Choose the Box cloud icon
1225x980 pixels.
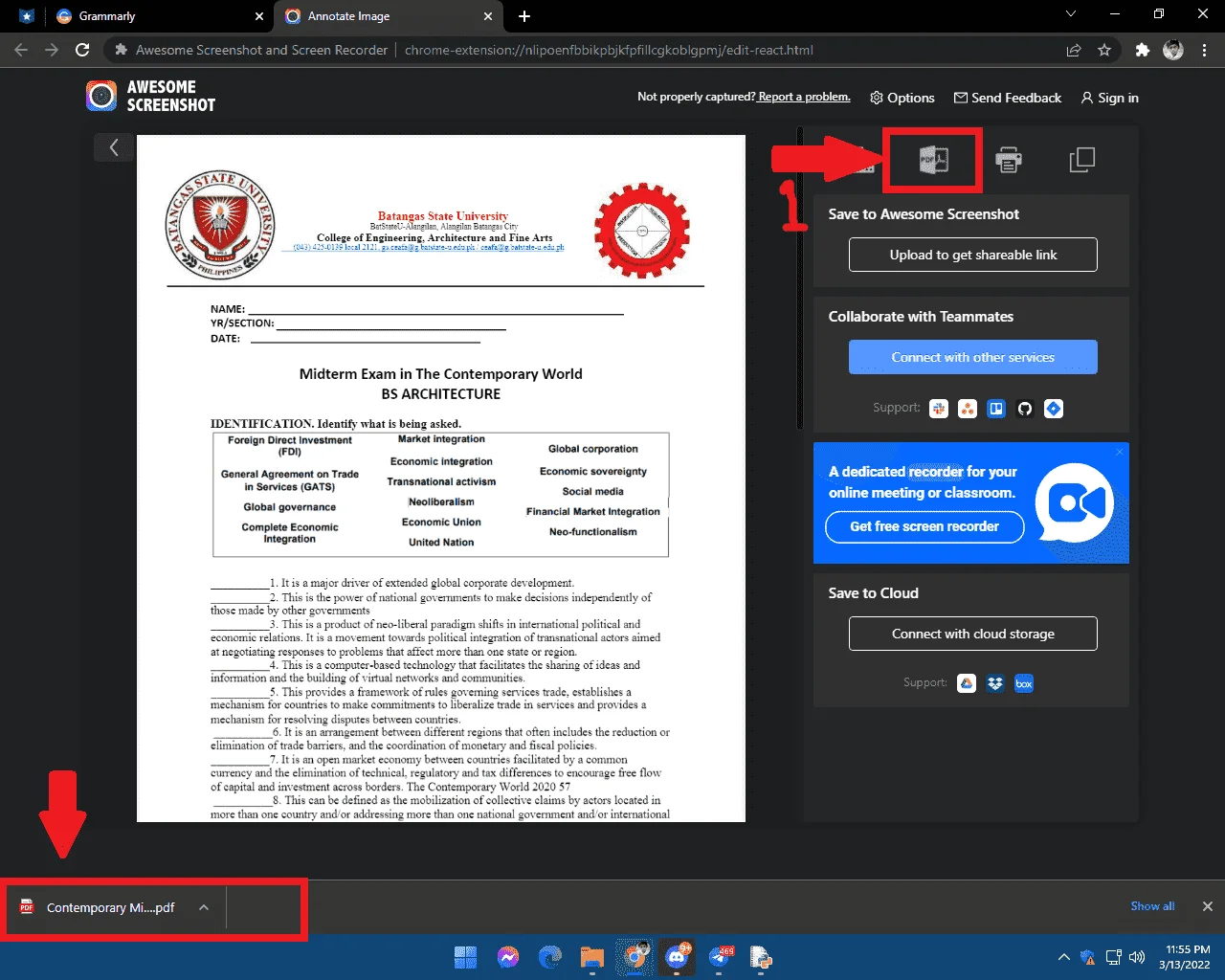pos(1024,683)
